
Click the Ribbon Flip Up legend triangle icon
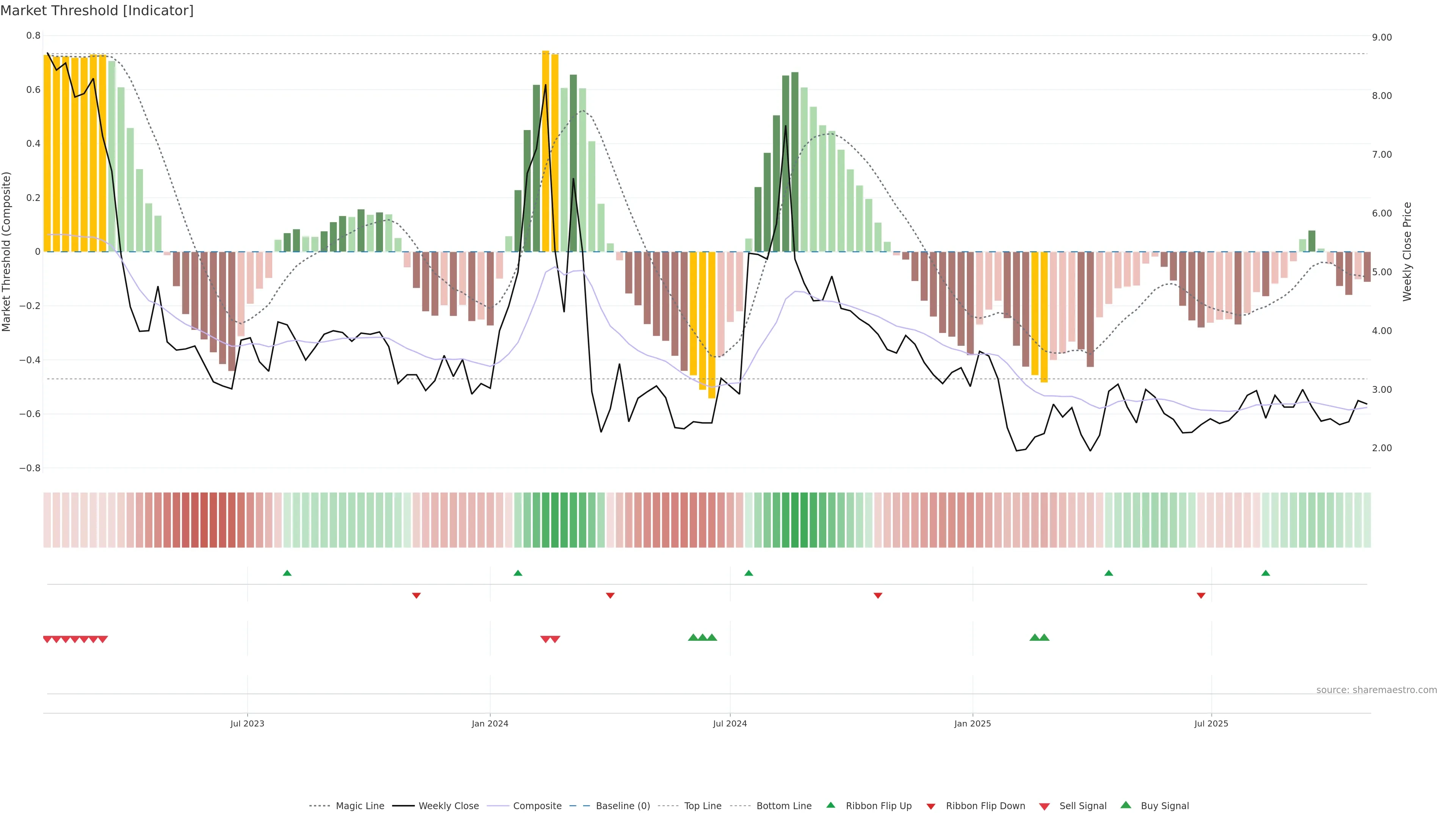(830, 805)
